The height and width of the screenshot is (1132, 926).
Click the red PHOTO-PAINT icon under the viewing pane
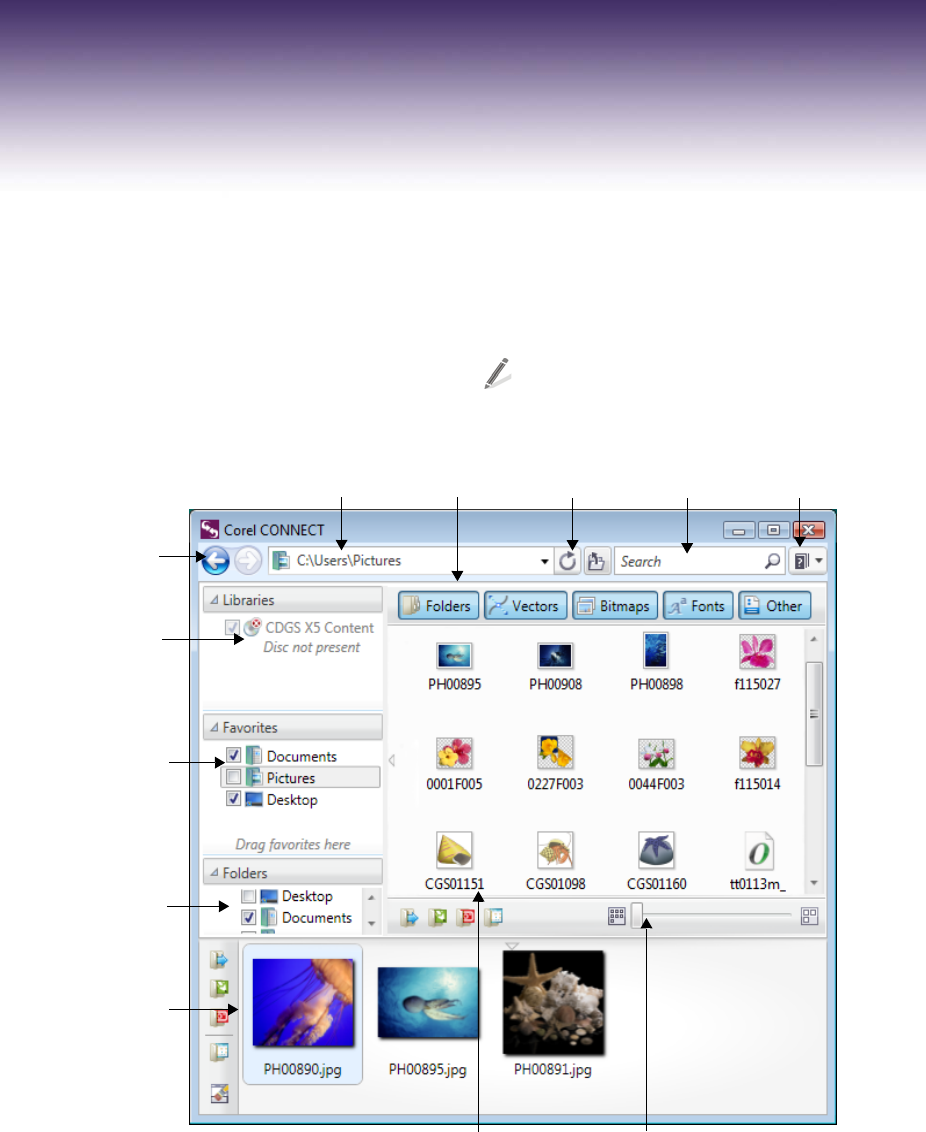466,917
